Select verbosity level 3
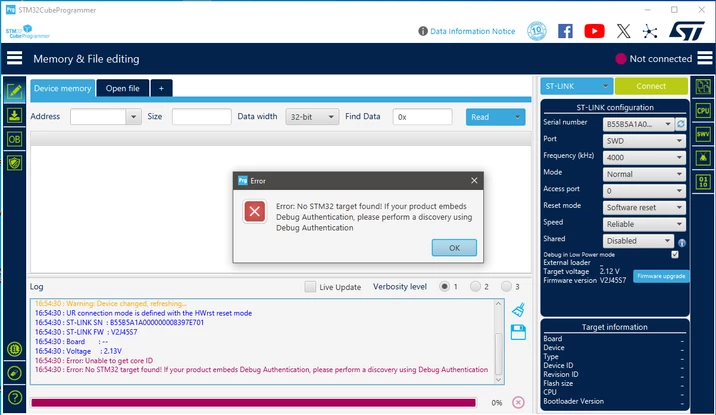This screenshot has height=415, width=716. pyautogui.click(x=506, y=287)
